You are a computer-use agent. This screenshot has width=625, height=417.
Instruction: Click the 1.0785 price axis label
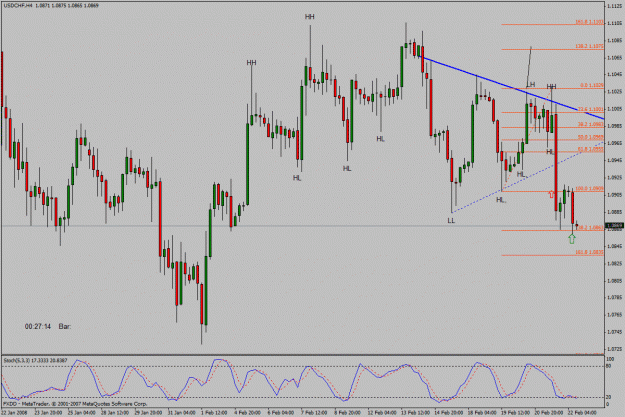pos(614,297)
